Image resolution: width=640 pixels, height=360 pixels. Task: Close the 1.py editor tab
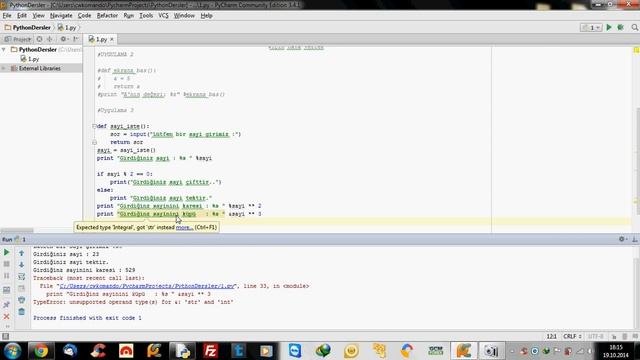[x=112, y=39]
